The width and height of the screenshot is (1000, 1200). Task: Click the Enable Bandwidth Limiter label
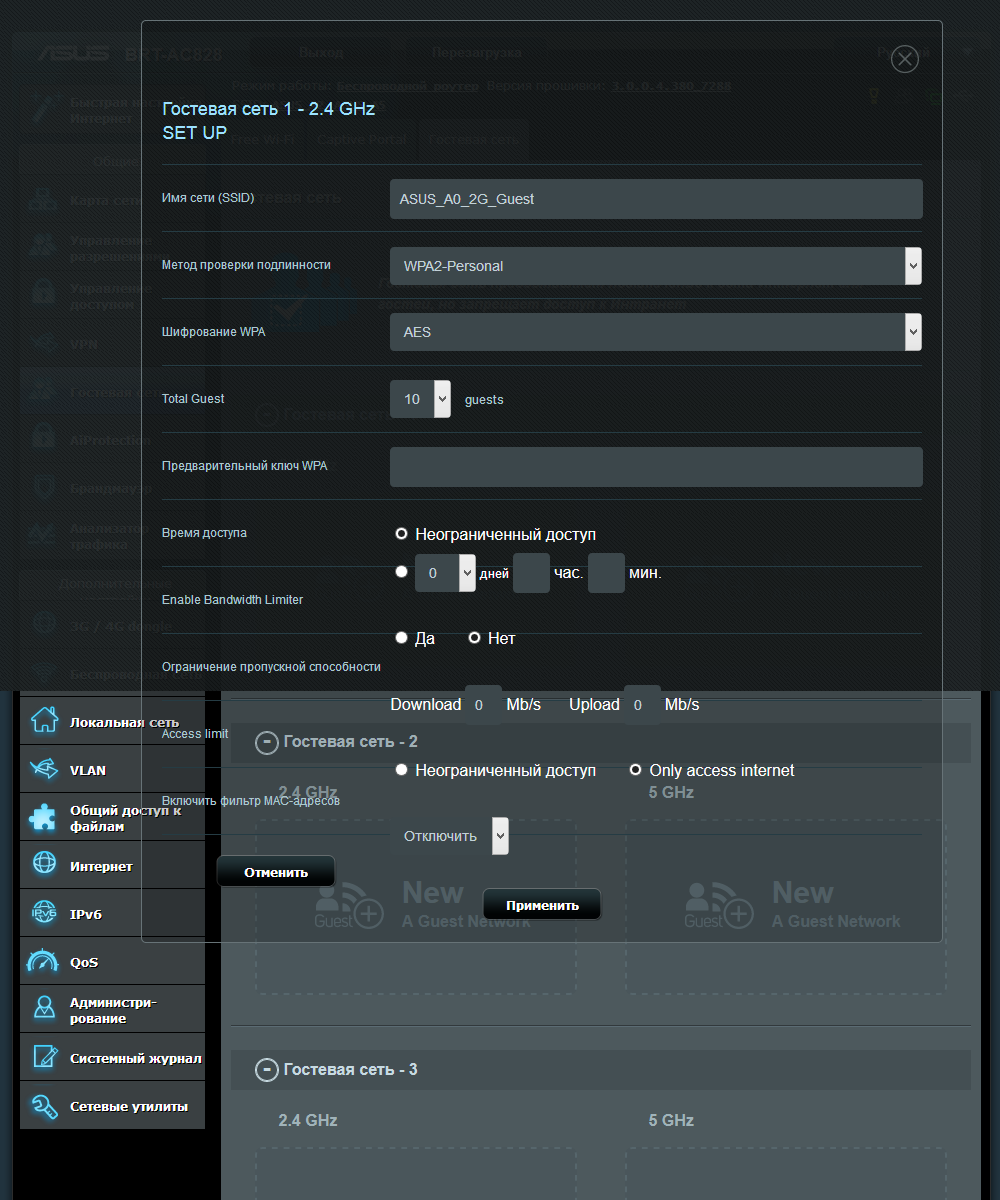232,600
